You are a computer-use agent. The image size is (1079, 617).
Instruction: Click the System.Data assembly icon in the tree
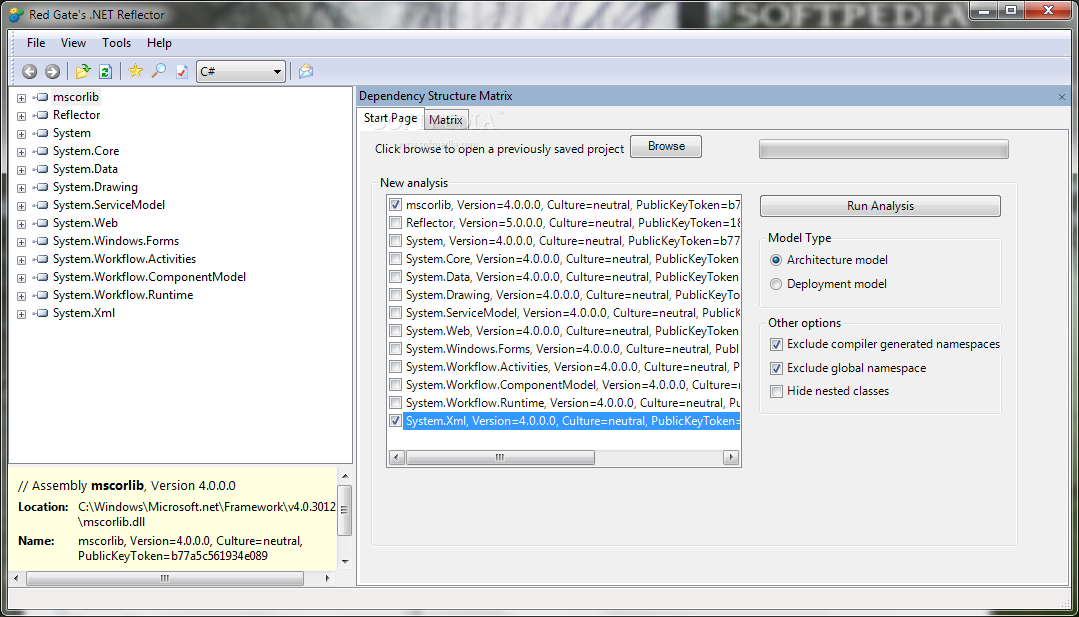click(42, 169)
